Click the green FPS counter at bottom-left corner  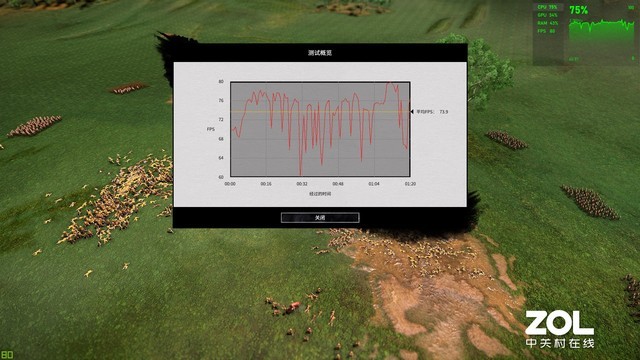coord(7,355)
